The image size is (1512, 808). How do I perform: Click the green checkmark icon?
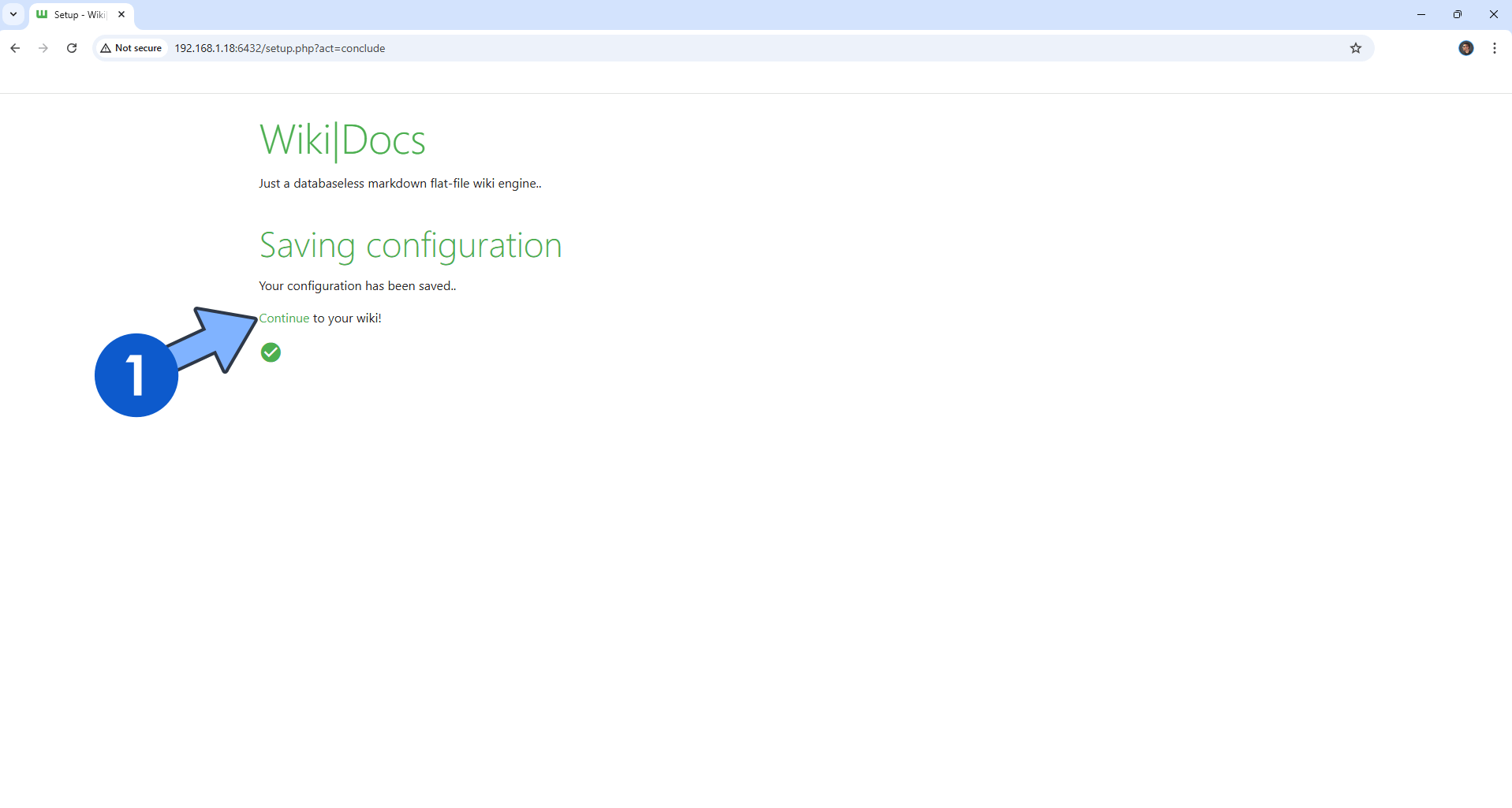coord(271,352)
